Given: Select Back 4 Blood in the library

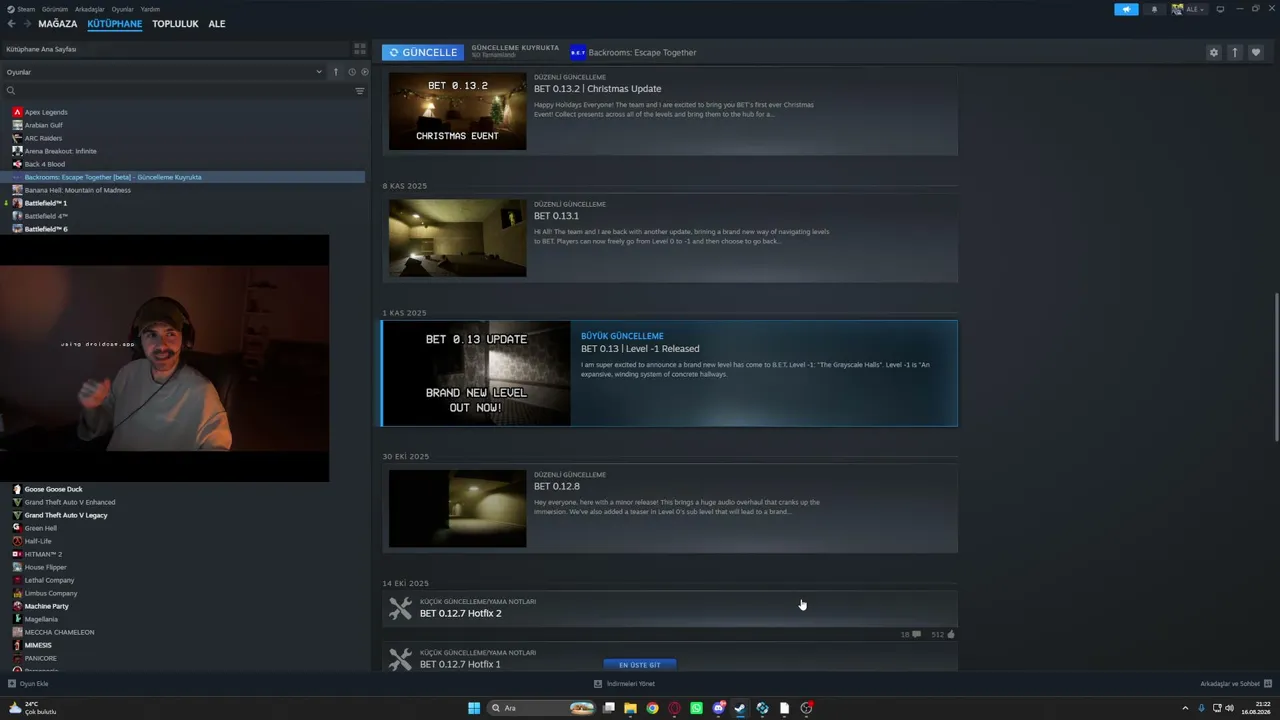Looking at the screenshot, I should pos(45,164).
